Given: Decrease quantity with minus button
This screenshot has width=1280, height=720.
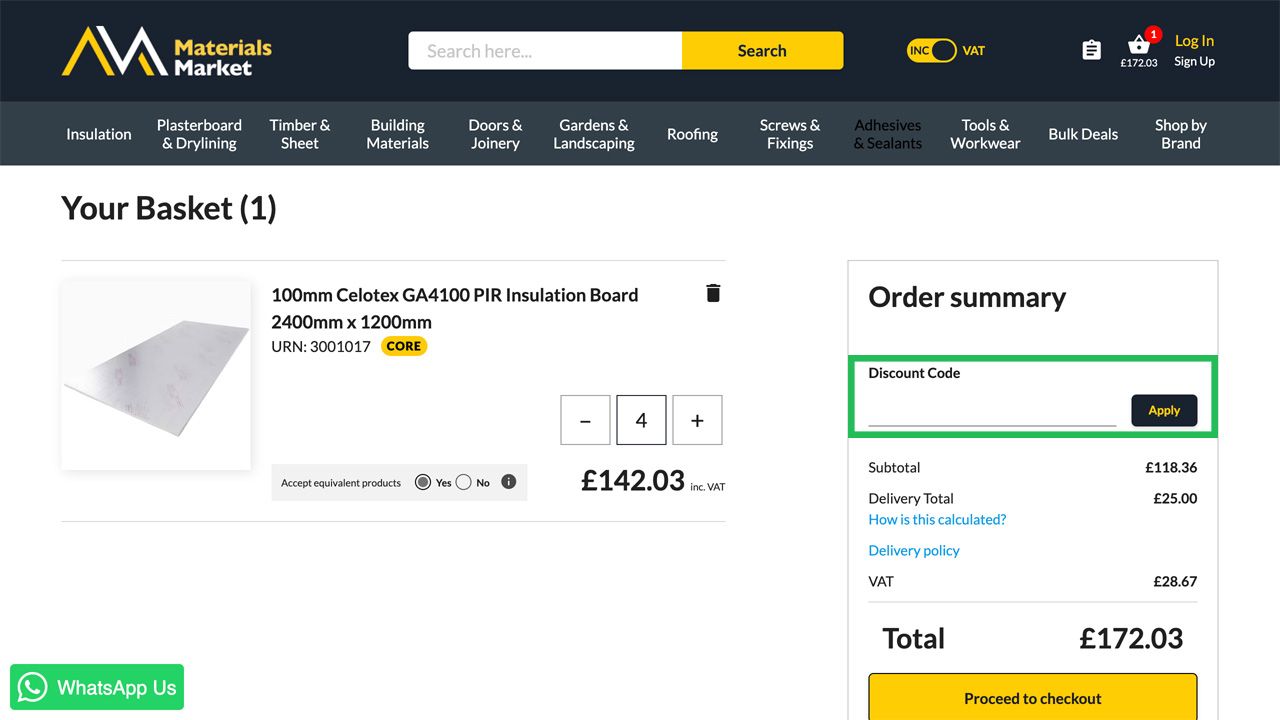Looking at the screenshot, I should coord(586,420).
